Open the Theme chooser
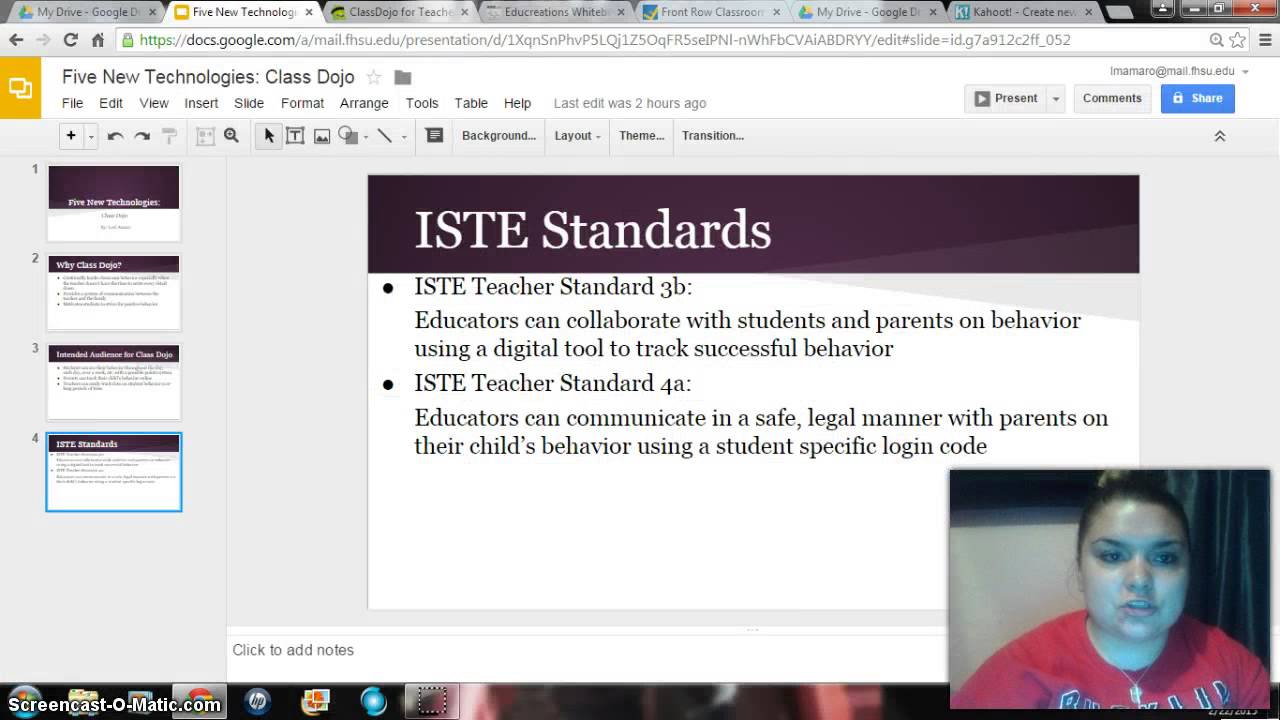 (641, 136)
